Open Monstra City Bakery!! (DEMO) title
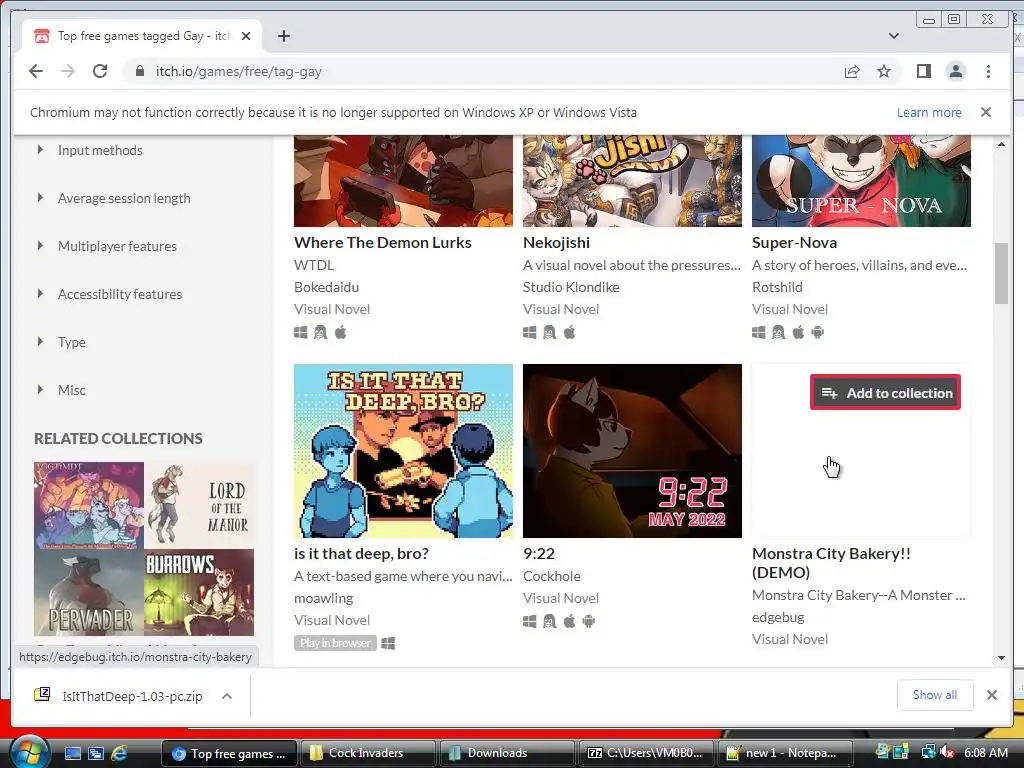 [831, 562]
